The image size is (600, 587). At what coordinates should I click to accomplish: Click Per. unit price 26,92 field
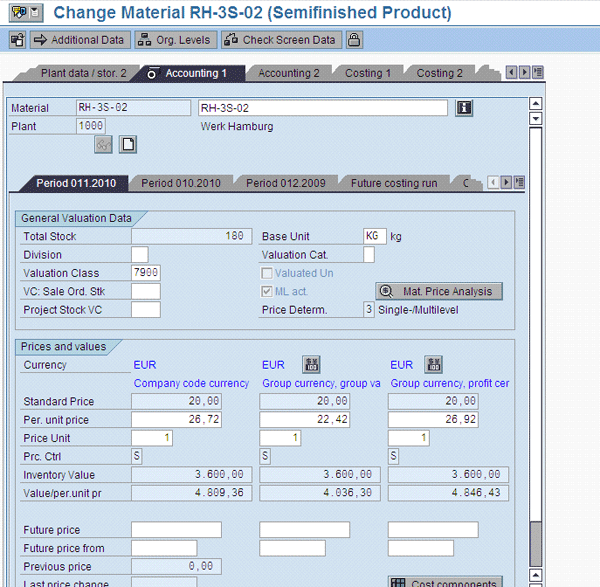[x=433, y=419]
